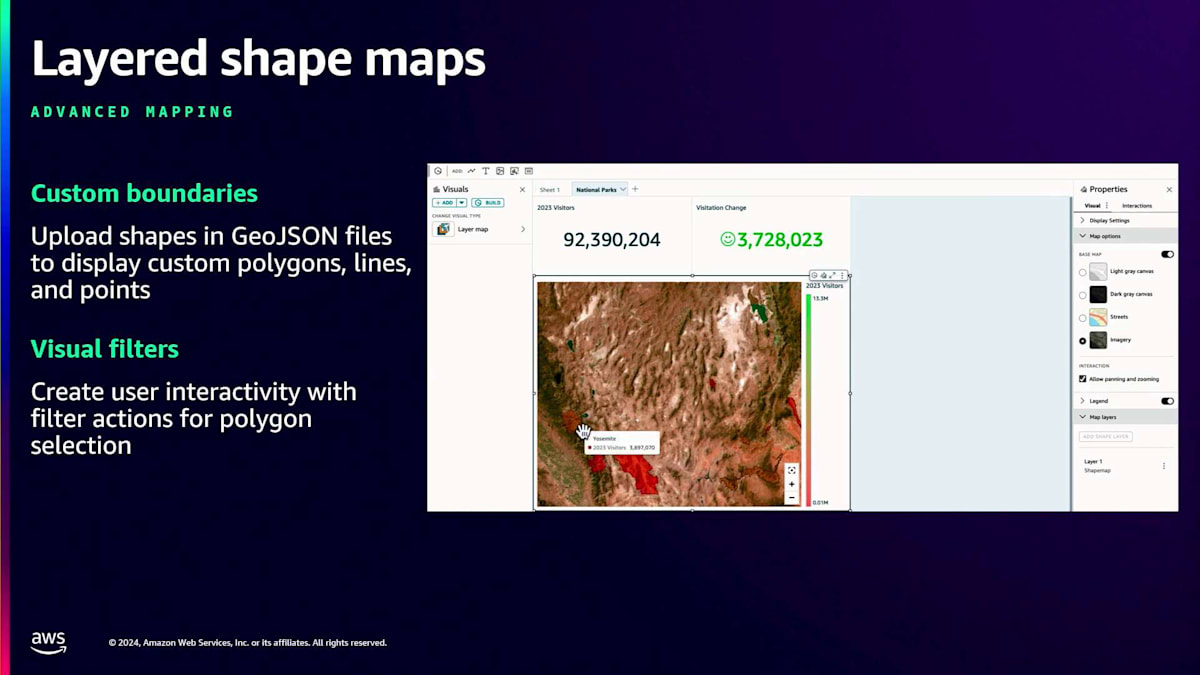Open the map visual three-dot menu
The image size is (1200, 675).
842,275
